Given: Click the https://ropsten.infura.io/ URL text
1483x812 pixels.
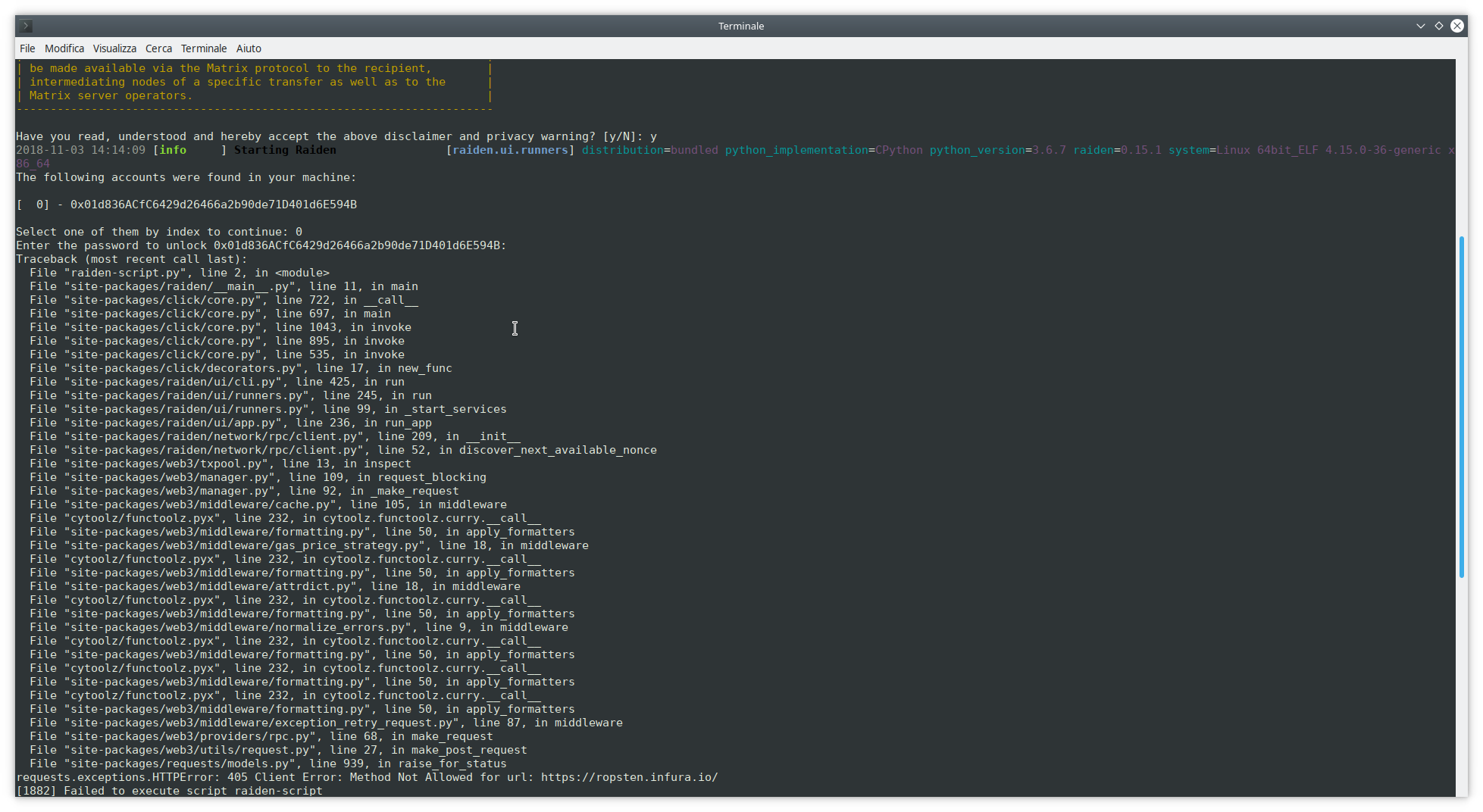Looking at the screenshot, I should [629, 777].
